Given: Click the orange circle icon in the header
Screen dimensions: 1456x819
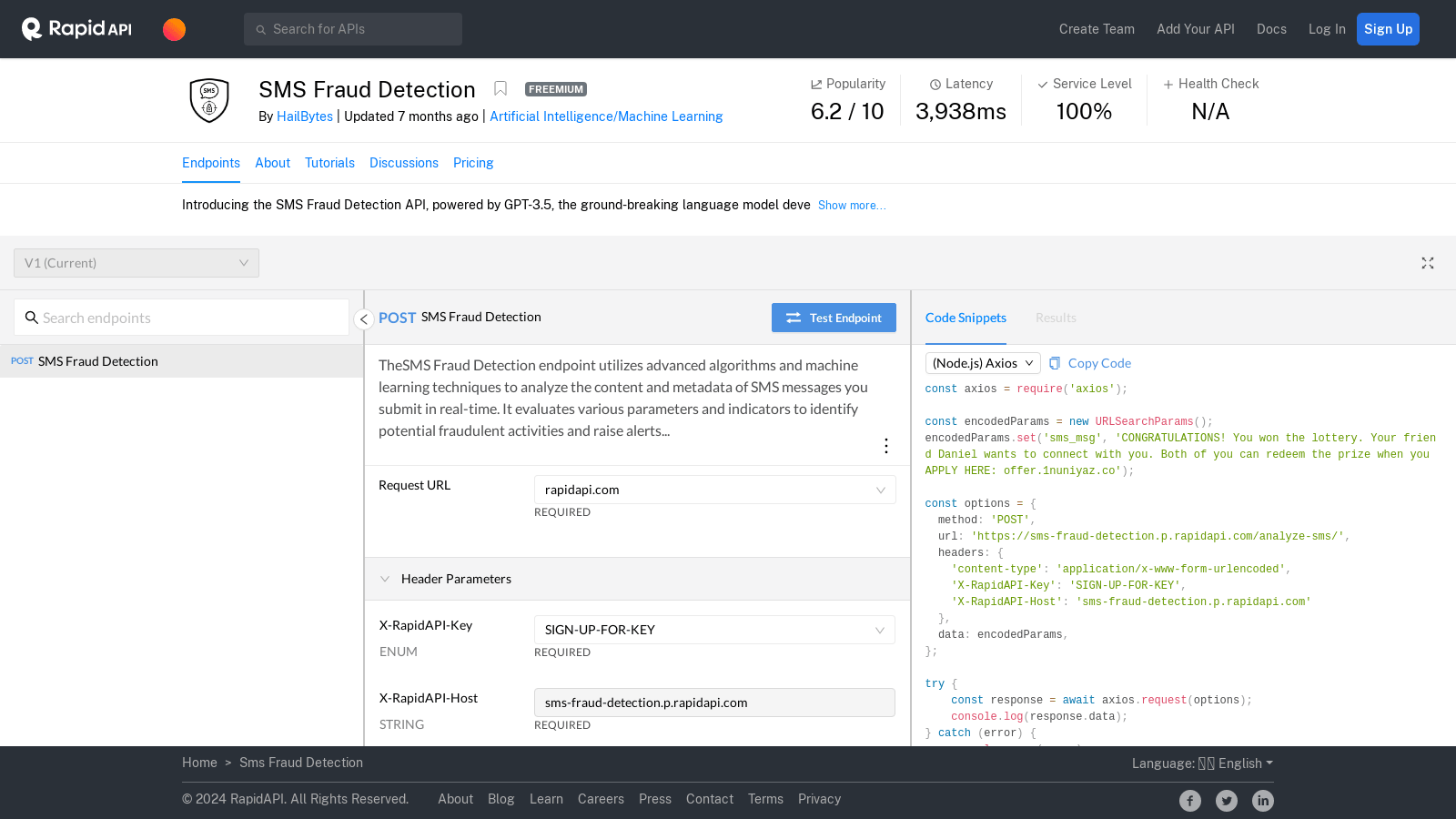Looking at the screenshot, I should [174, 29].
